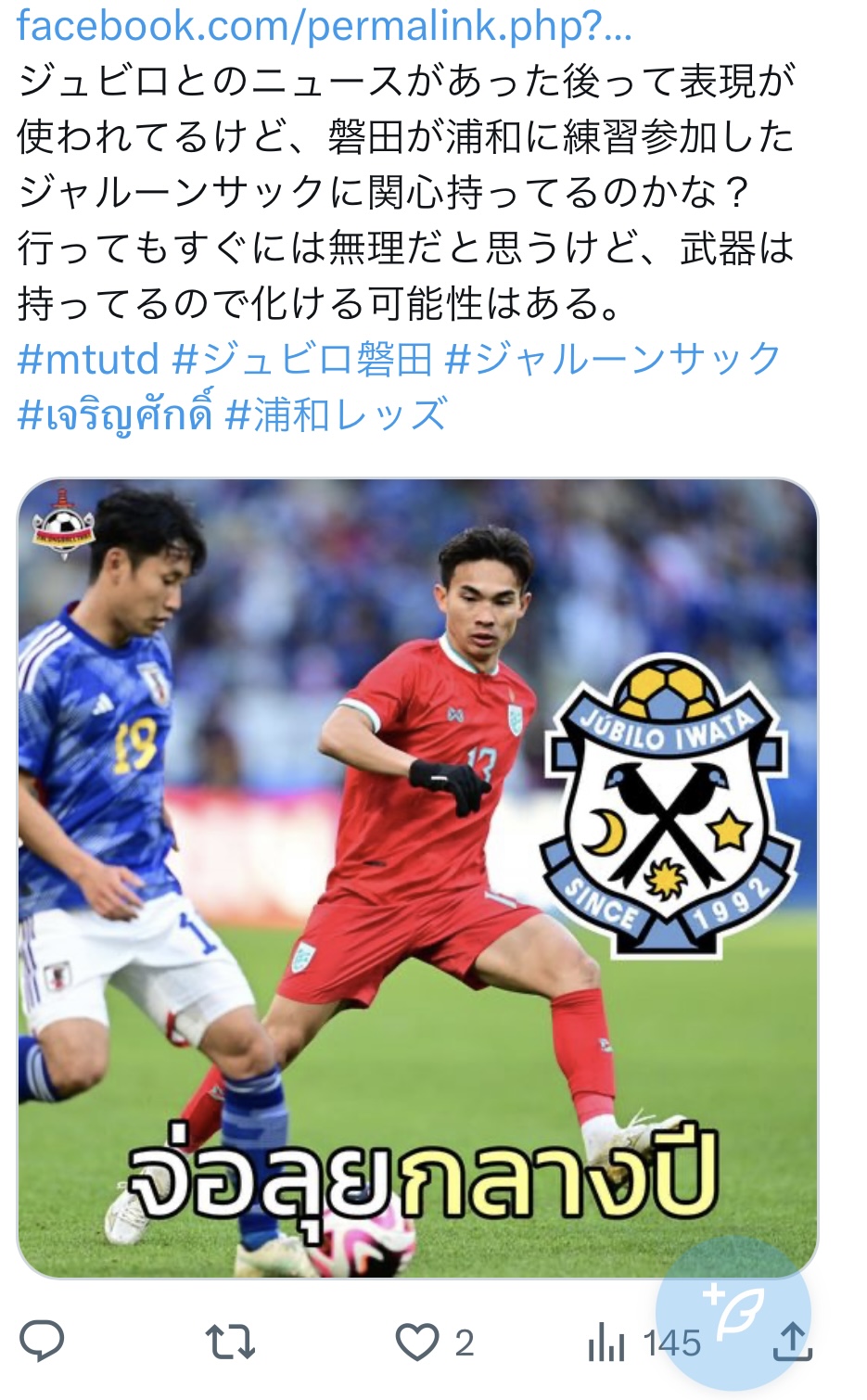The width and height of the screenshot is (867, 1400).
Task: Open the attached football match photo
Action: 417,878
